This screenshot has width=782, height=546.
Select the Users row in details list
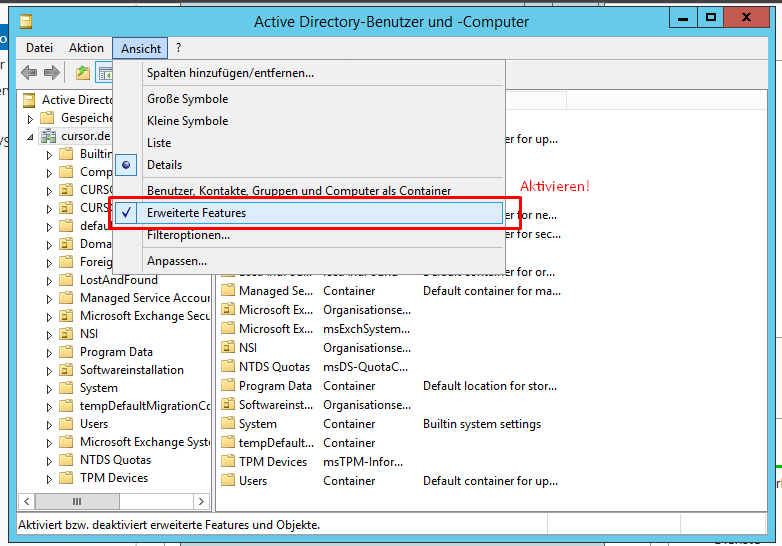[x=253, y=481]
